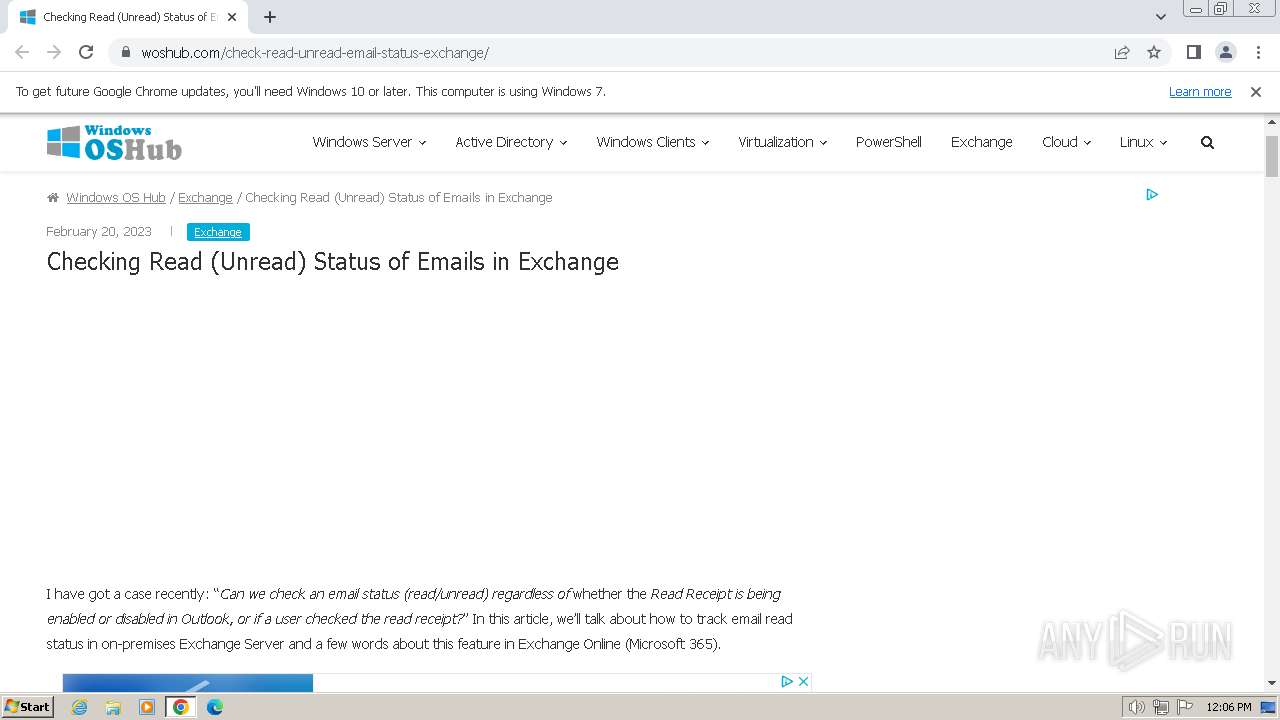The image size is (1280, 720).
Task: Open a new tab with the plus button
Action: (x=270, y=17)
